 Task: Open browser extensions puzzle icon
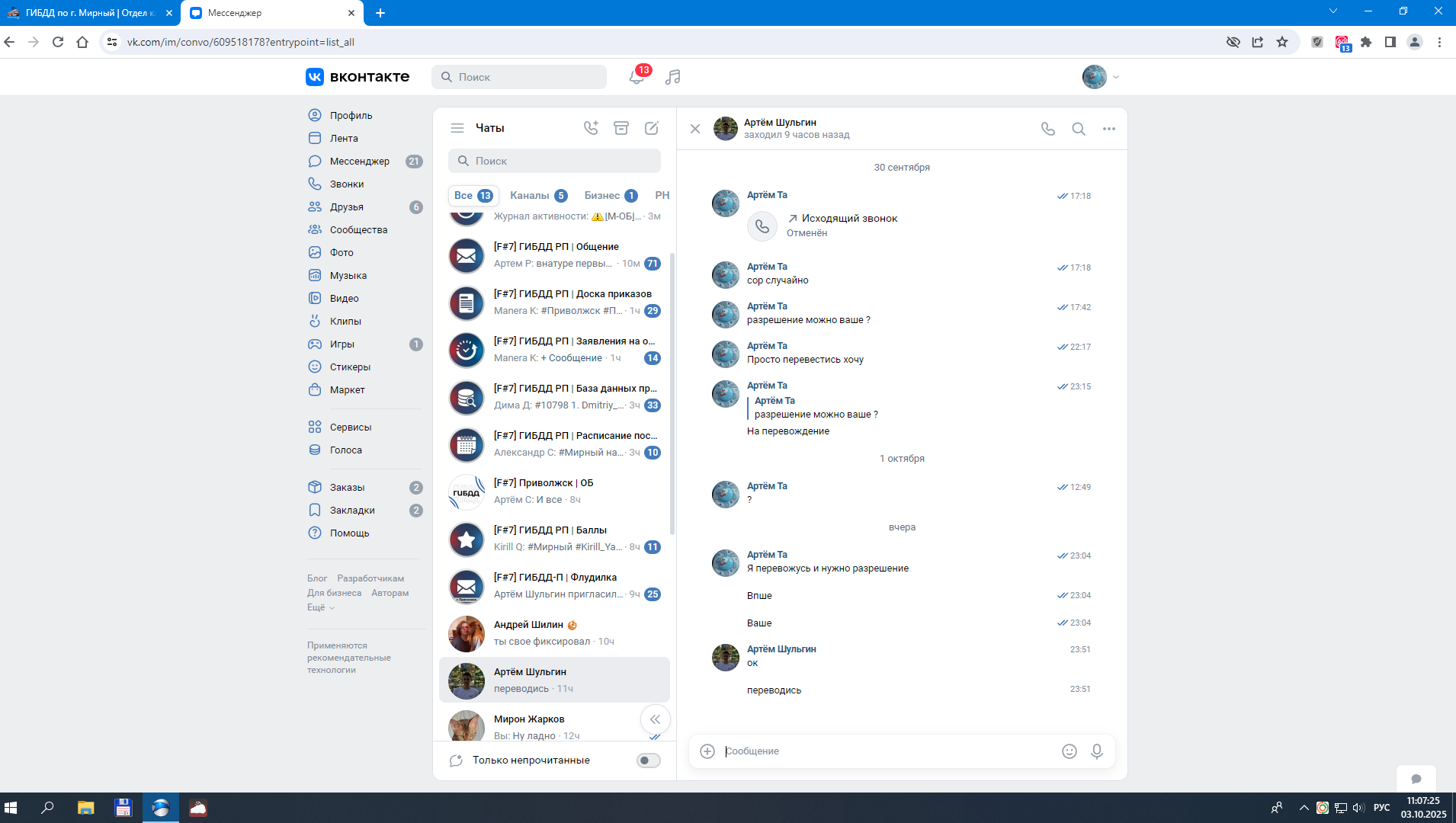(x=1366, y=42)
